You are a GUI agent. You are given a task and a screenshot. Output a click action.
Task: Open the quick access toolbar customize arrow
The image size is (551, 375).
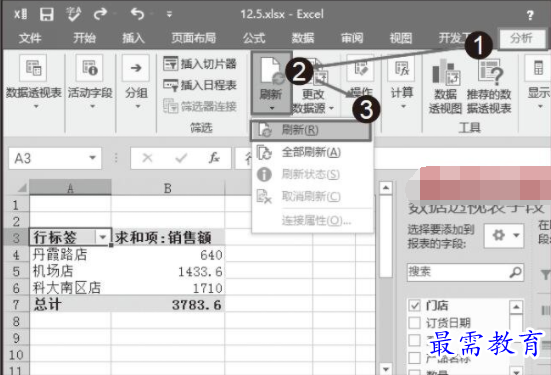coord(169,14)
